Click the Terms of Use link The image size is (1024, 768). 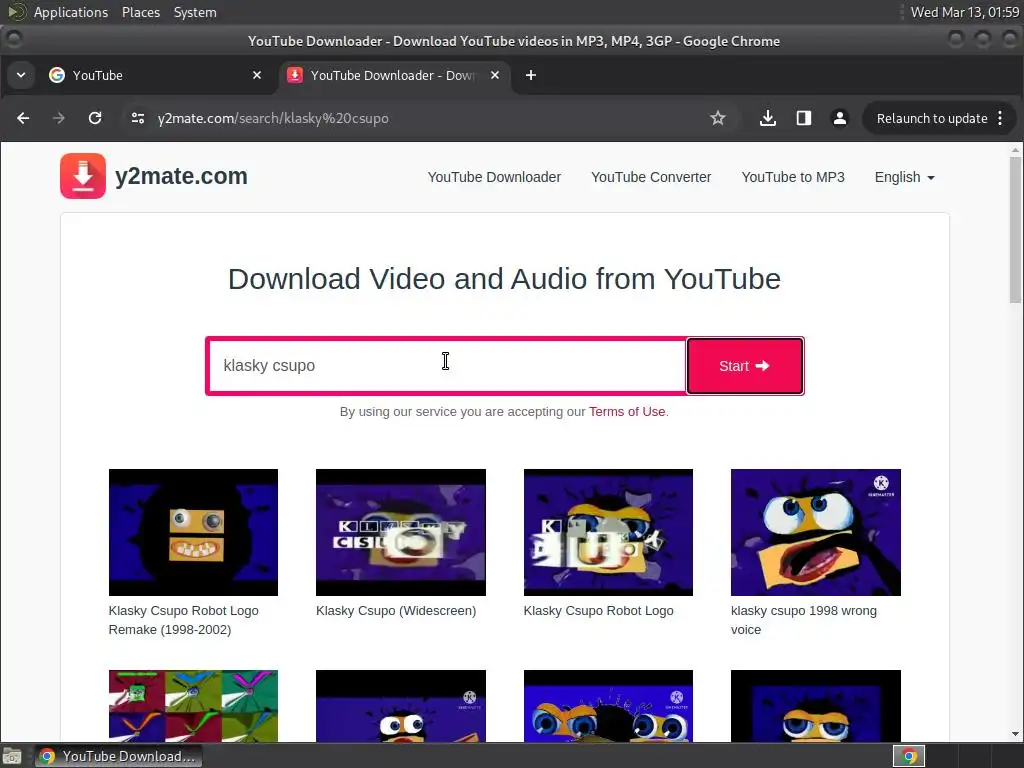click(x=627, y=411)
